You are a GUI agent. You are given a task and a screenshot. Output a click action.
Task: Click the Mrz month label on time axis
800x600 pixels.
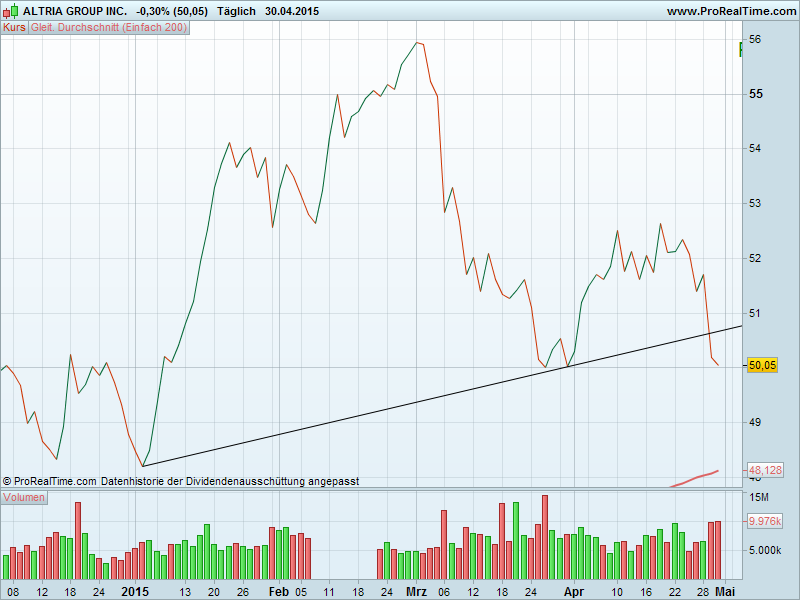(416, 592)
